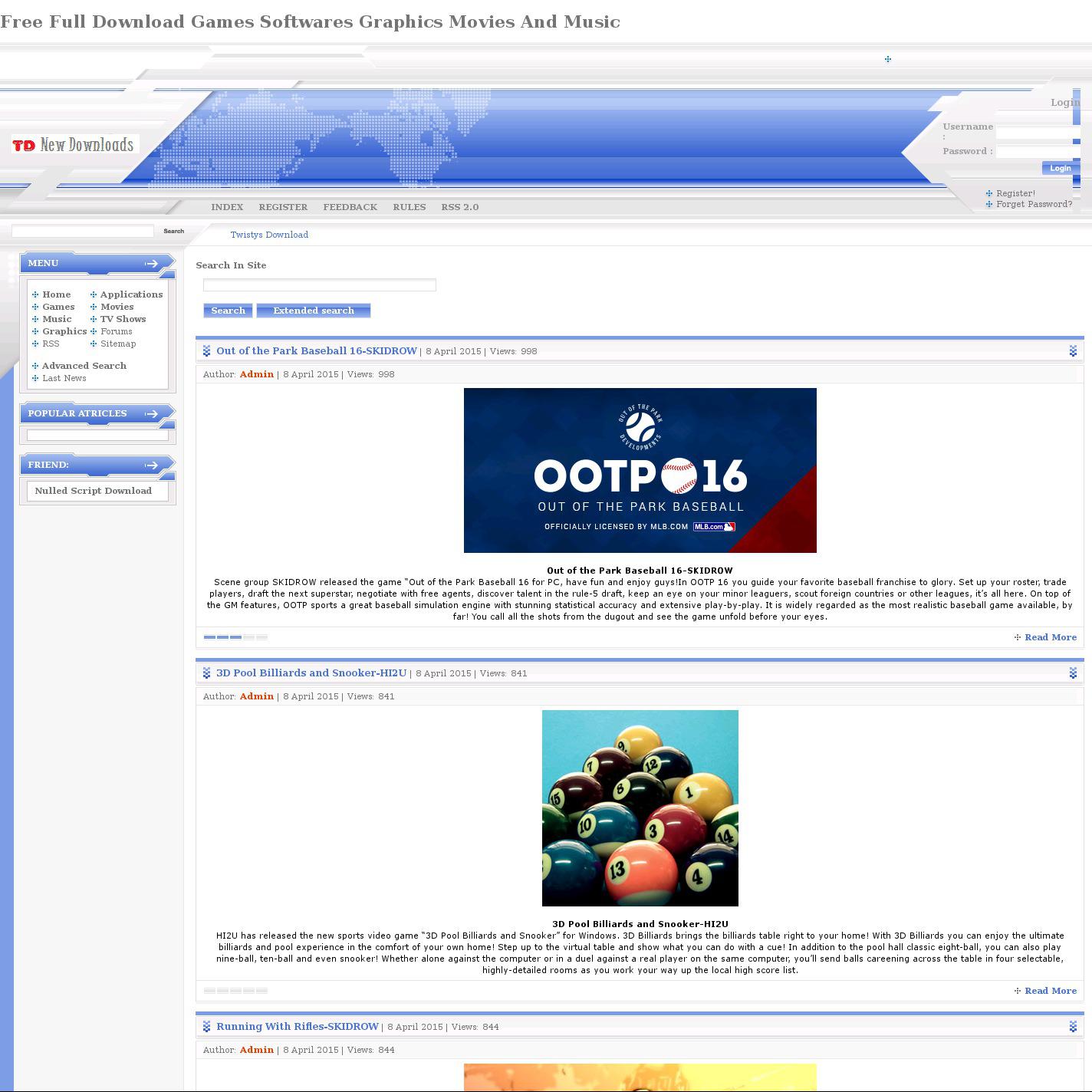Open the RSS 2.0 navigation item
The width and height of the screenshot is (1092, 1092).
pos(459,207)
